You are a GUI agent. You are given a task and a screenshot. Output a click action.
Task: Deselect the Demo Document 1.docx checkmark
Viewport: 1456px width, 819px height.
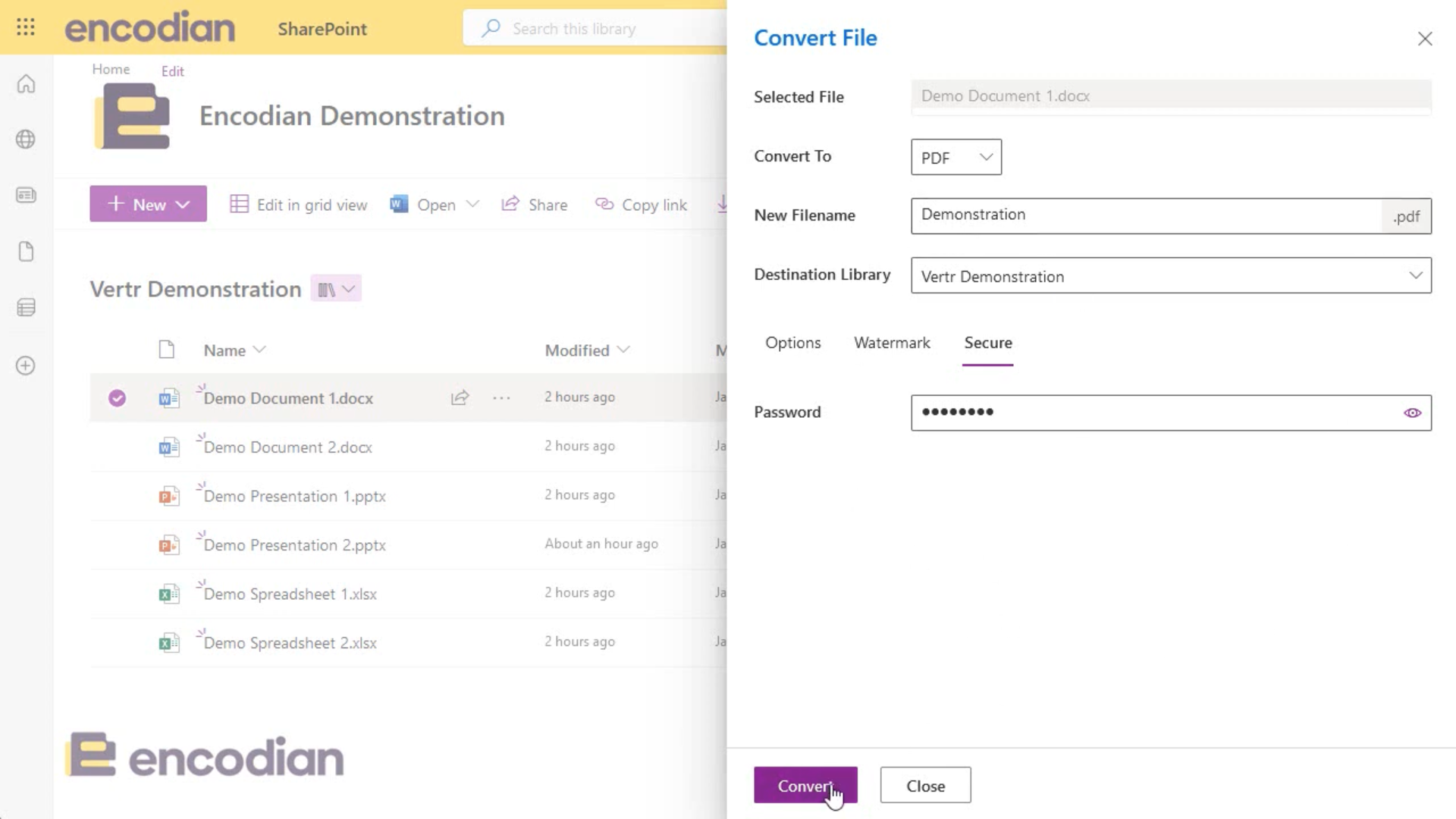pyautogui.click(x=117, y=398)
